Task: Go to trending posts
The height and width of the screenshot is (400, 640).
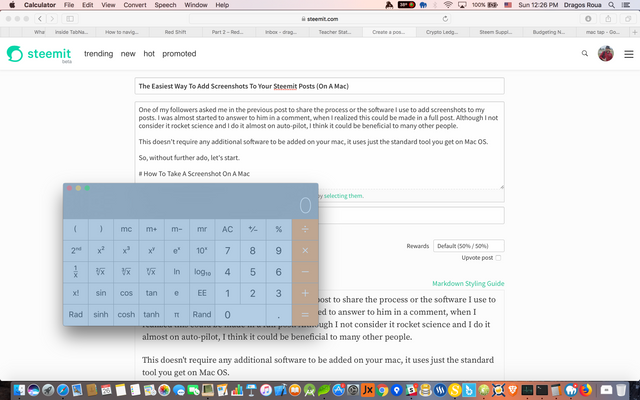Action: (98, 53)
